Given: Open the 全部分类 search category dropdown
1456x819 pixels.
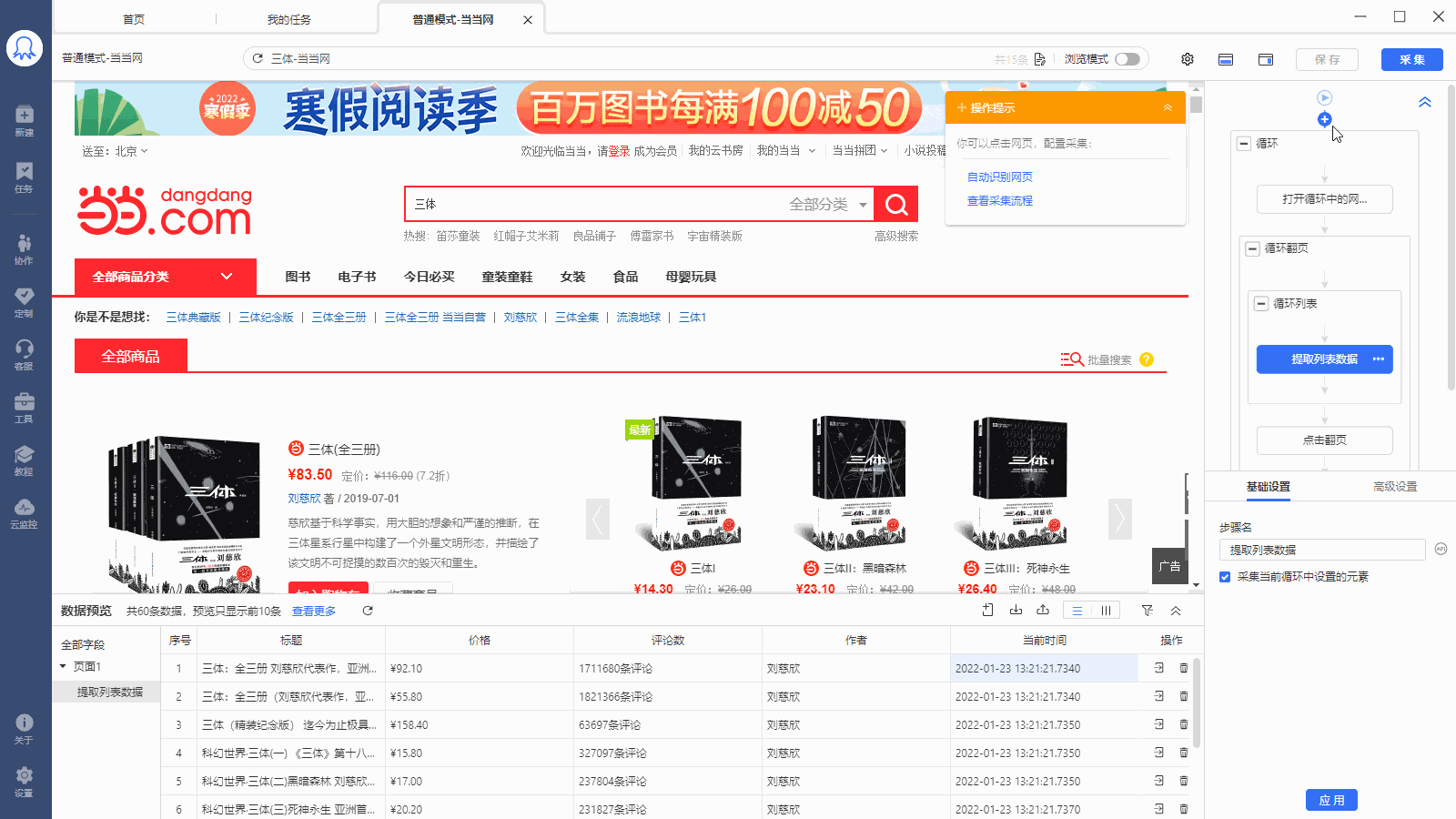Looking at the screenshot, I should (828, 204).
